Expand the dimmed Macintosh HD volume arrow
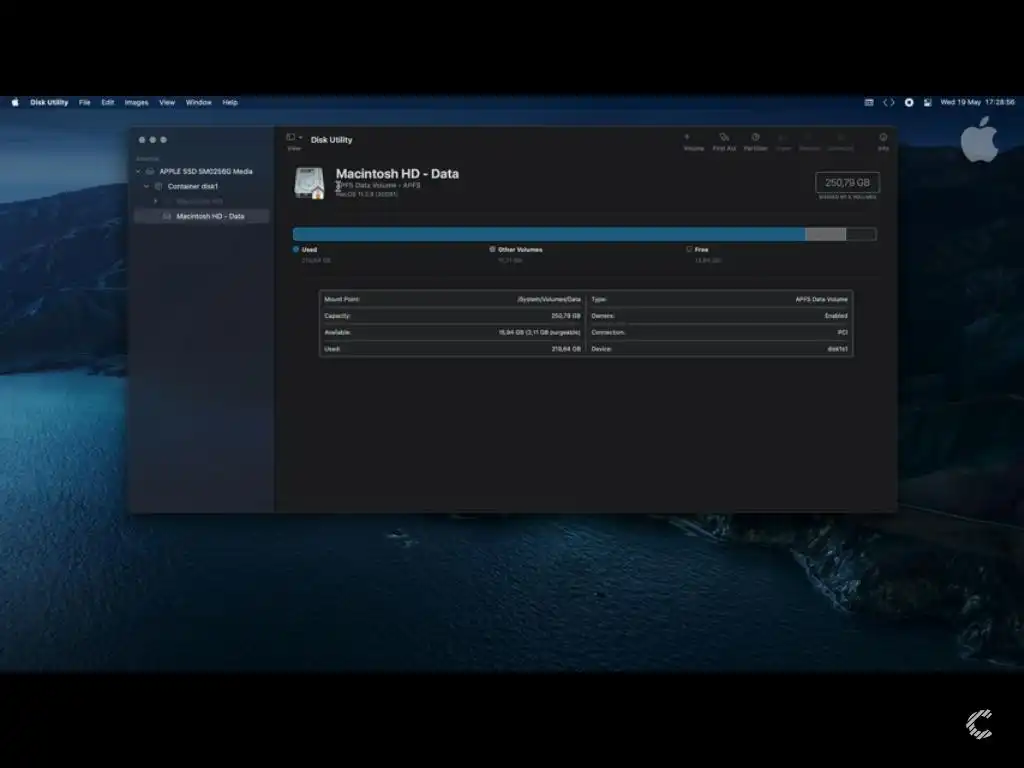 [155, 201]
